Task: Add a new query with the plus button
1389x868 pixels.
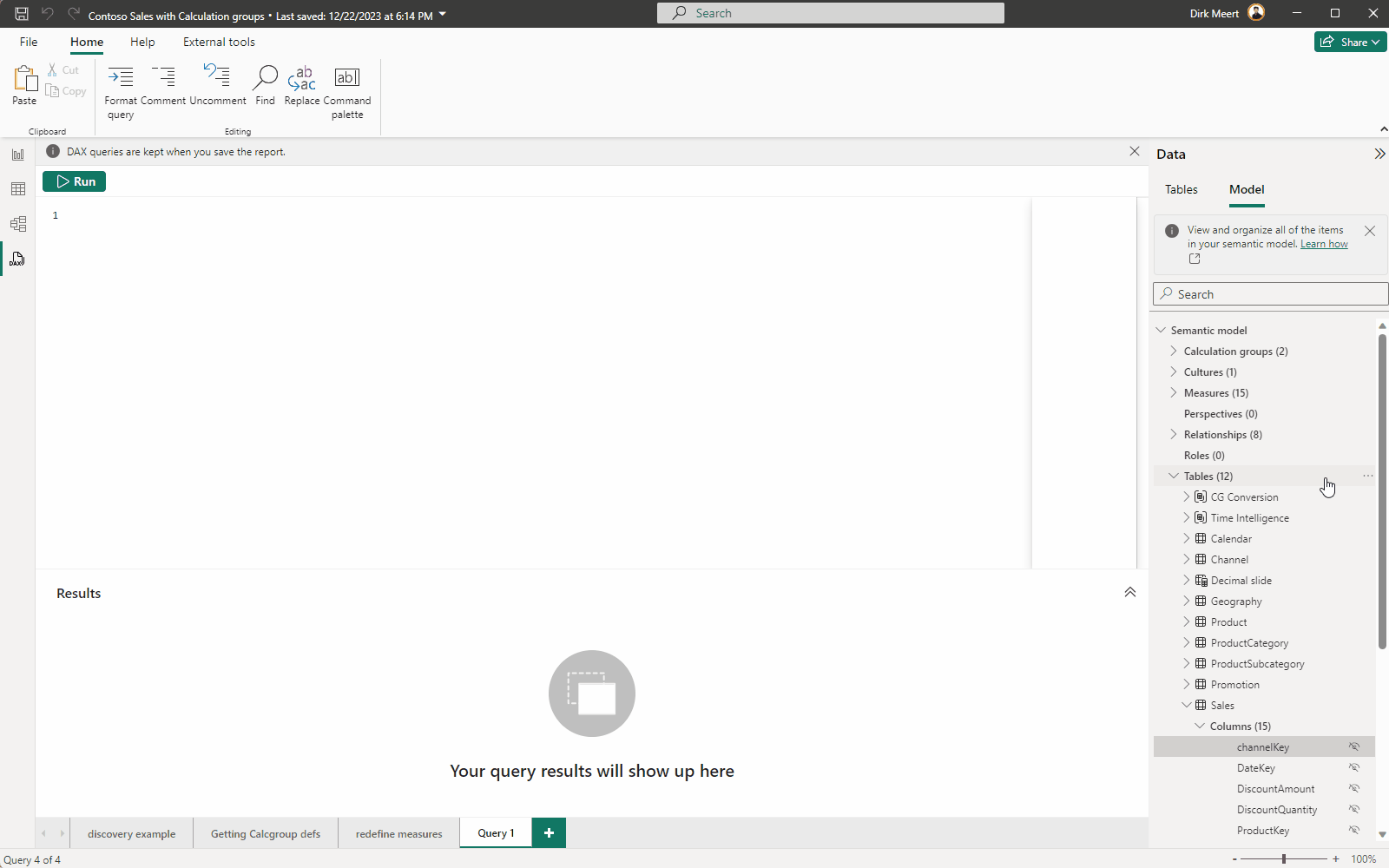Action: click(548, 832)
